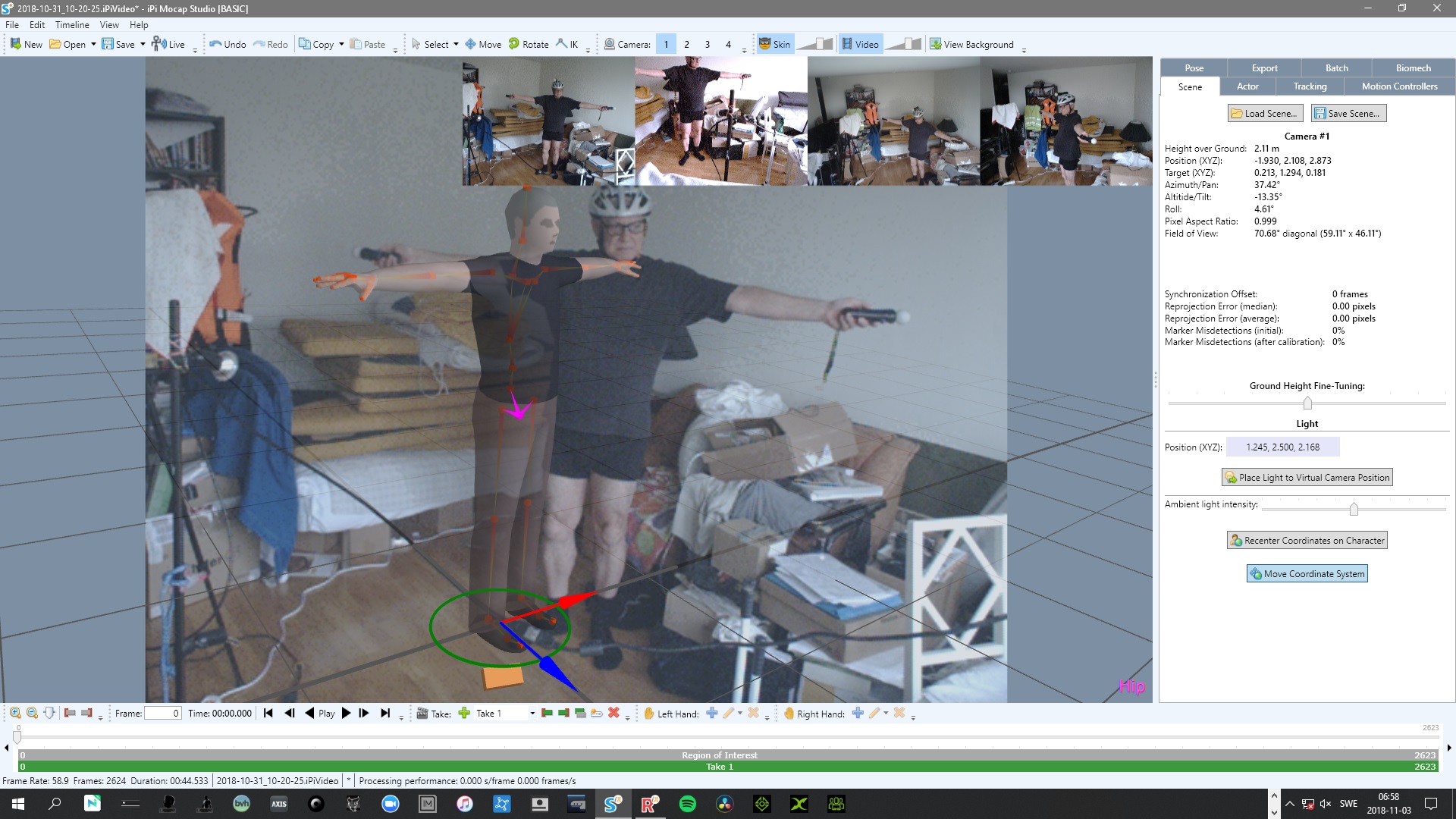Adjust the Ambient light intensity slider
This screenshot has height=819, width=1456.
click(x=1353, y=509)
